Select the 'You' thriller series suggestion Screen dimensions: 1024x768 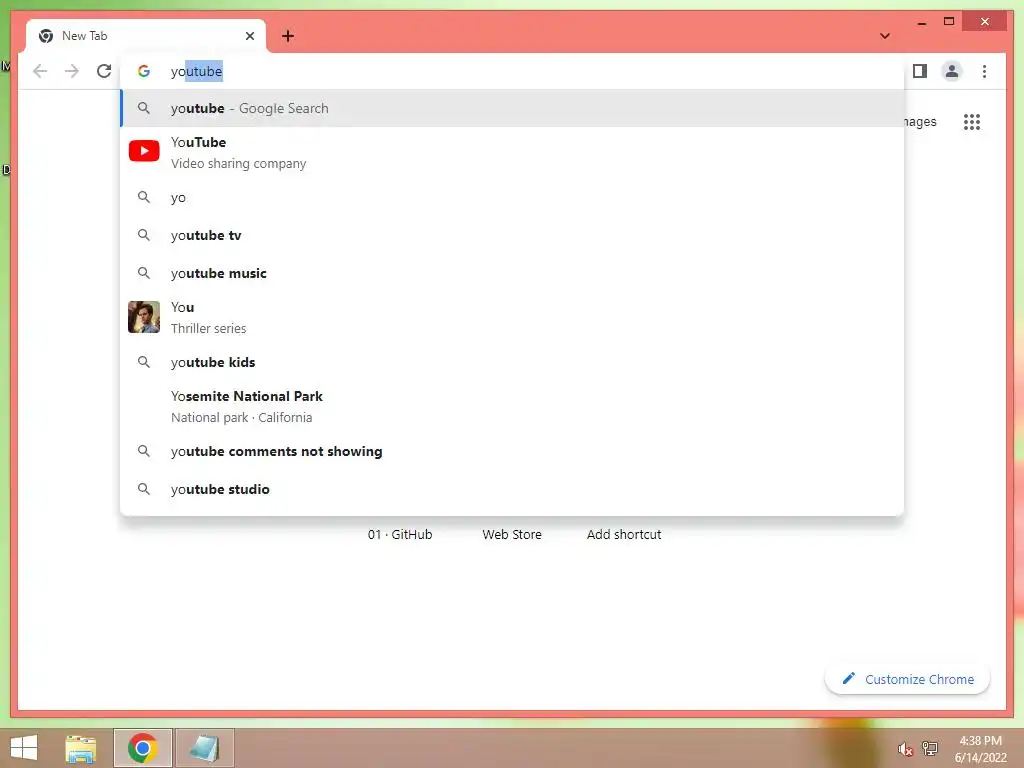[x=513, y=317]
